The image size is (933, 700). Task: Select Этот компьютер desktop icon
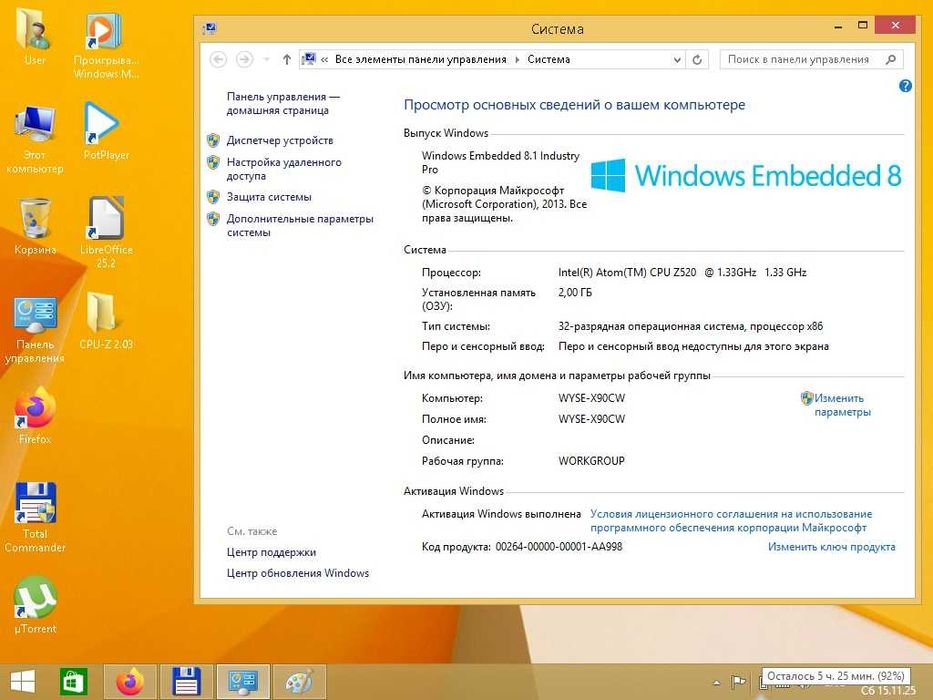coord(35,137)
